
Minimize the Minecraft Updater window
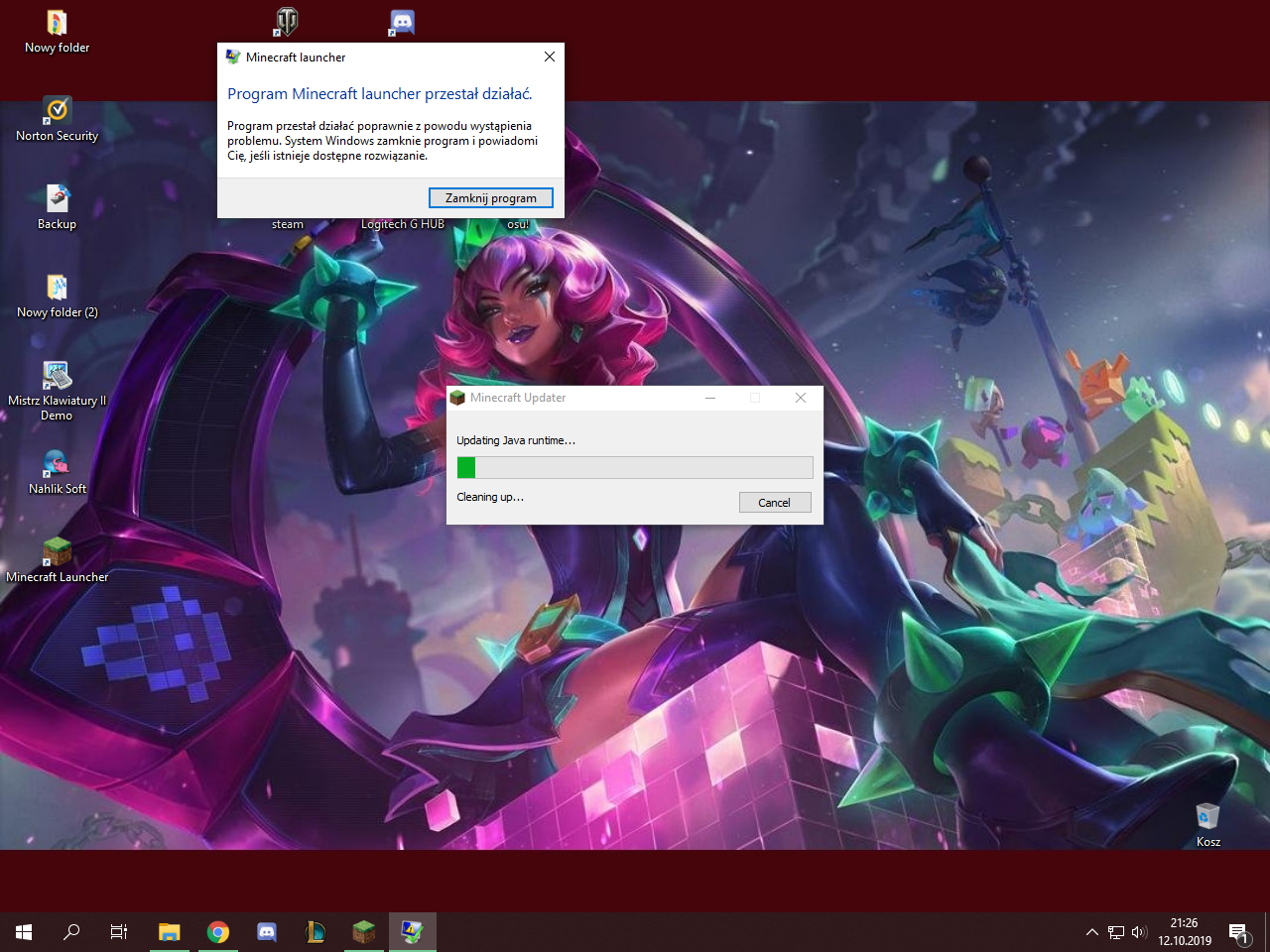(710, 398)
